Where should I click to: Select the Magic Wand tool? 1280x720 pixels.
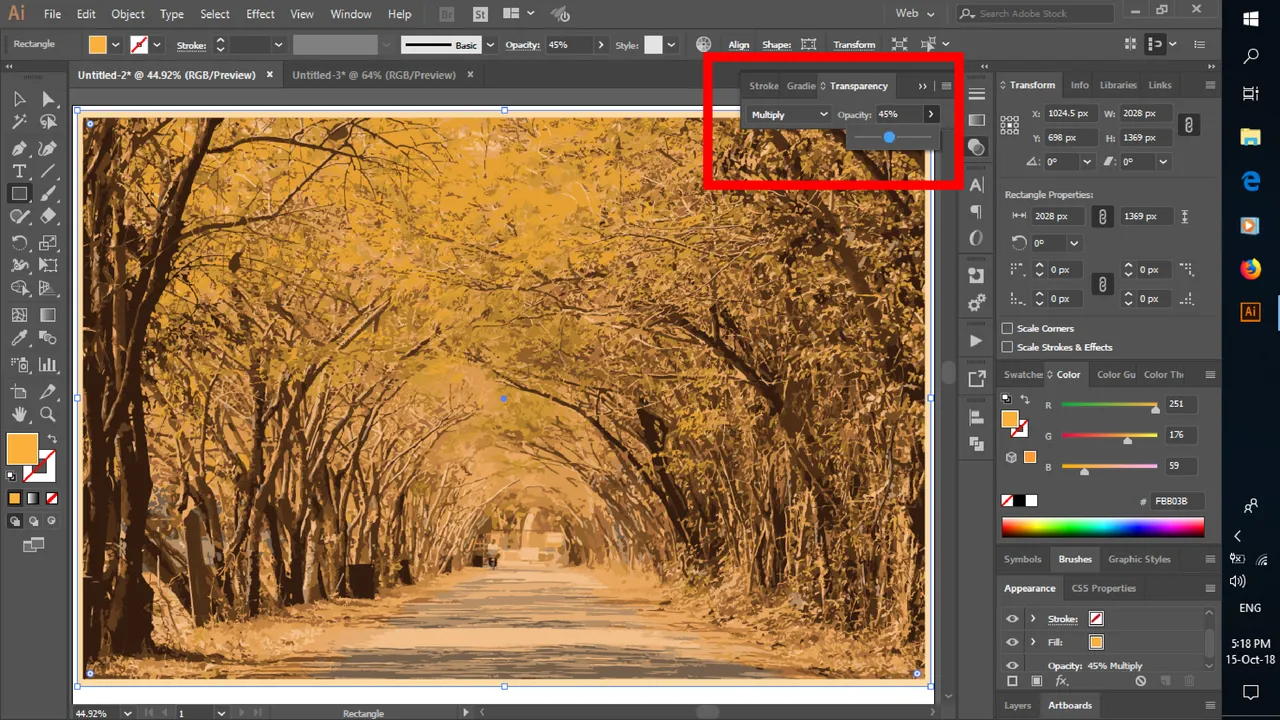click(x=19, y=122)
